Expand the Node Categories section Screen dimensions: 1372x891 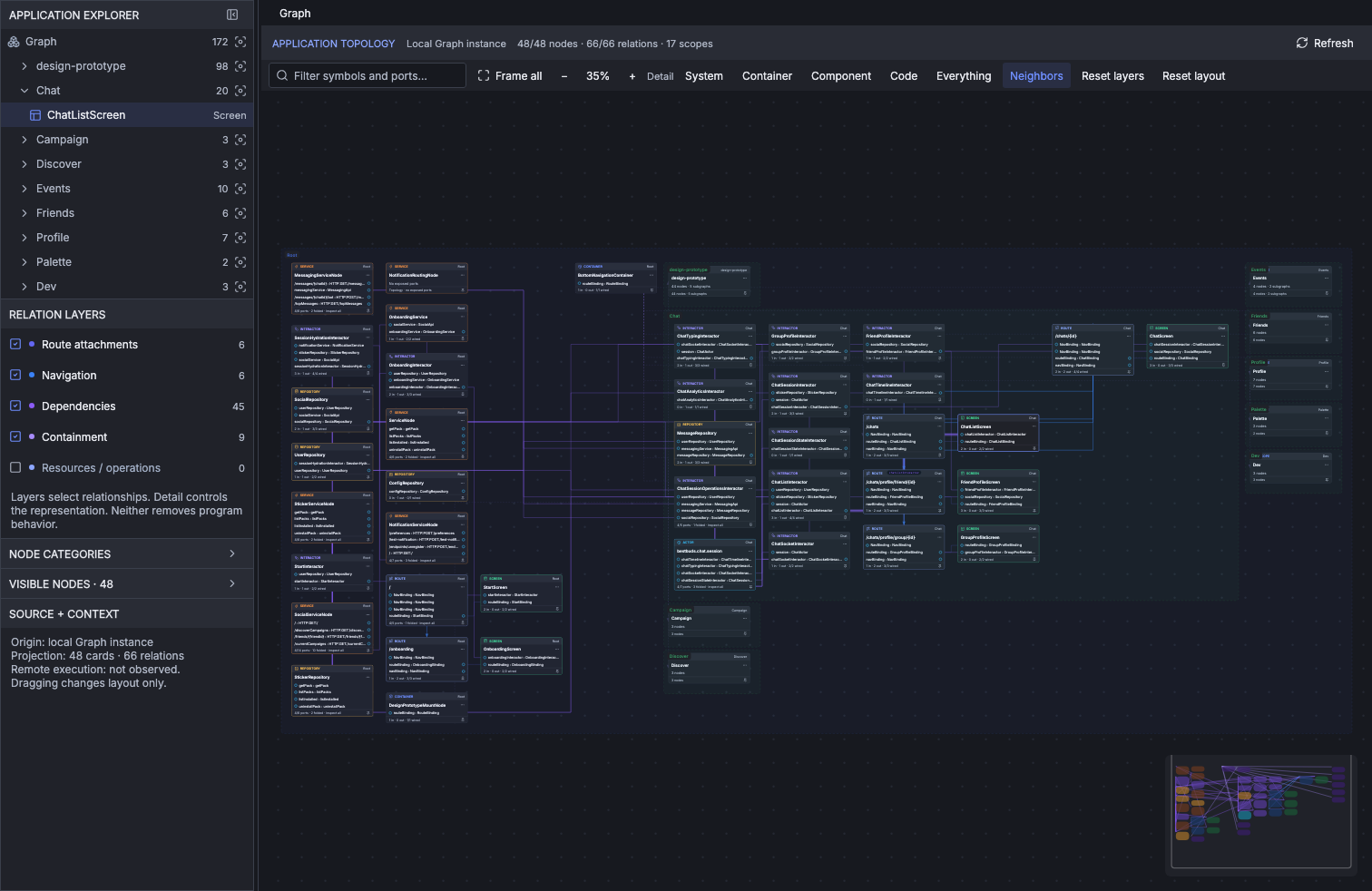pos(127,553)
